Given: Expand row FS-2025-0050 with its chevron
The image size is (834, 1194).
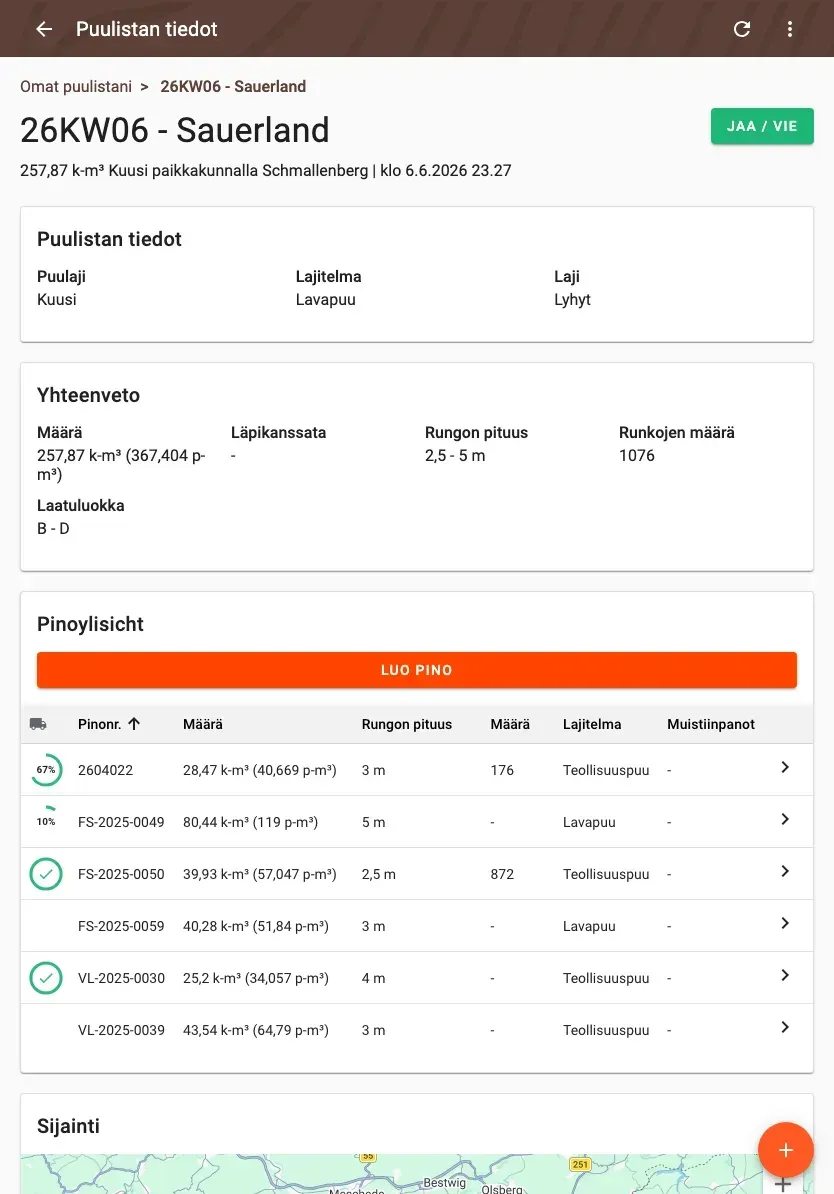Looking at the screenshot, I should [x=785, y=871].
